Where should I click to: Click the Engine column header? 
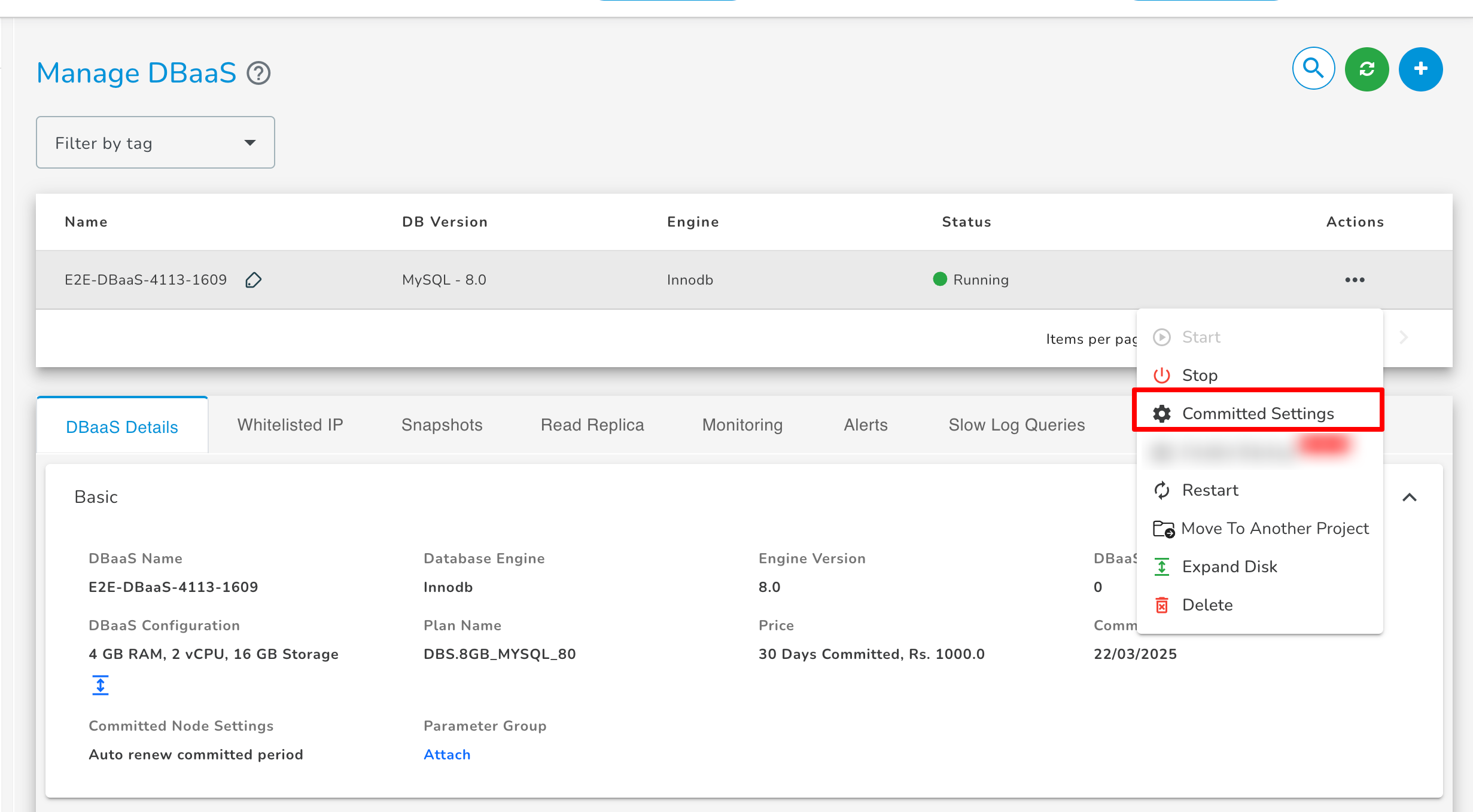tap(693, 222)
